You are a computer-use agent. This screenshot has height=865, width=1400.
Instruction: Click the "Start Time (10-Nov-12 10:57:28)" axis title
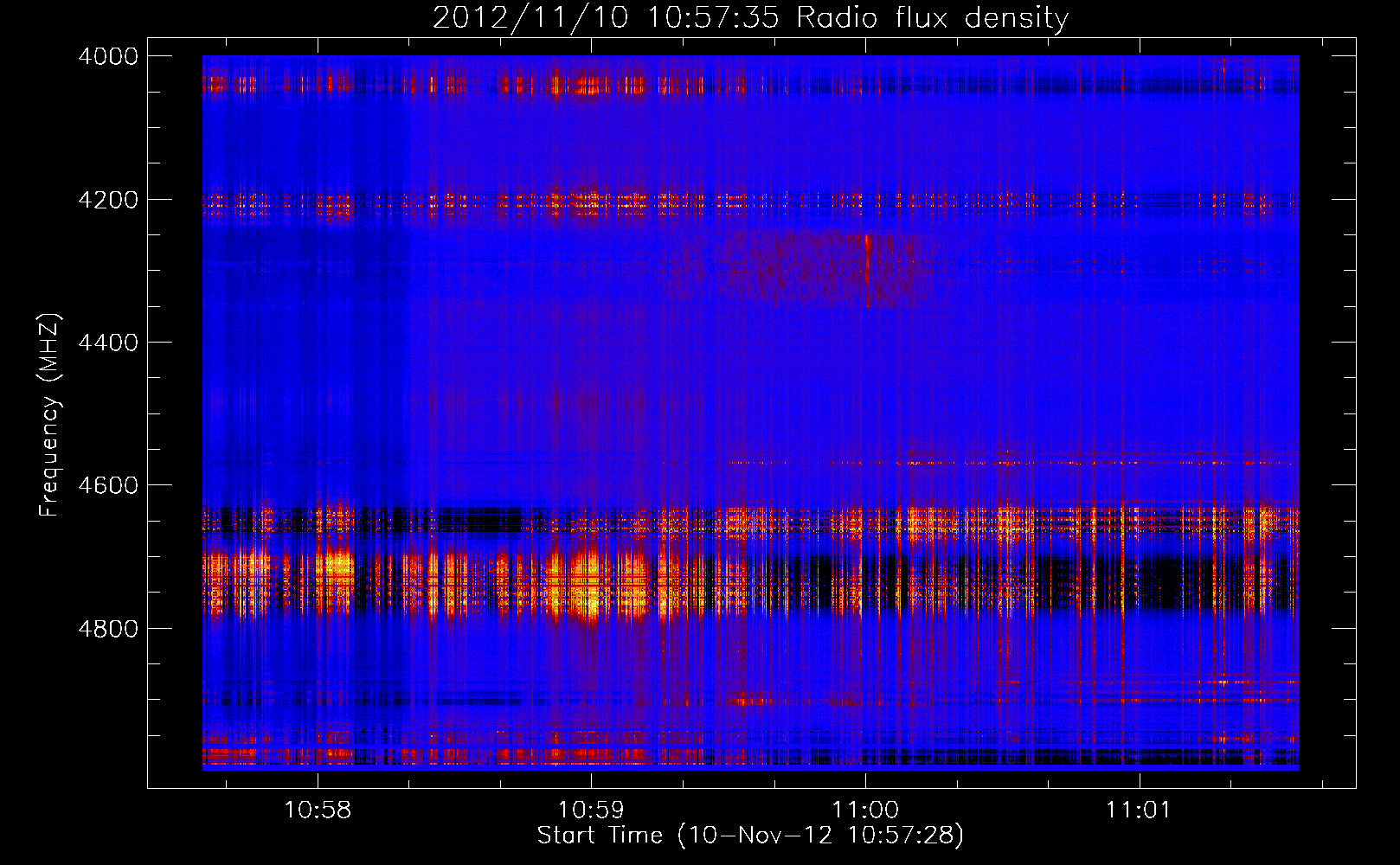click(x=750, y=836)
